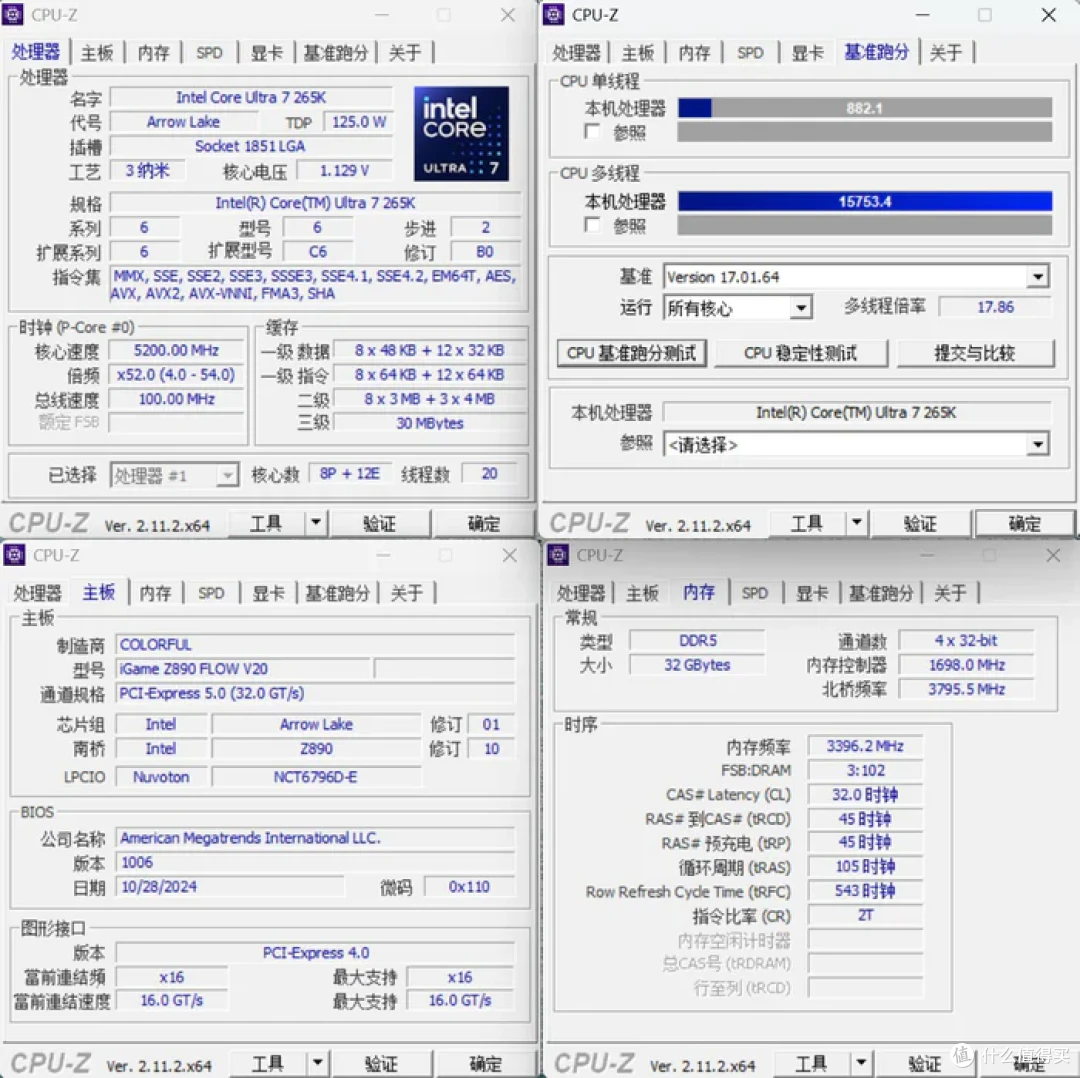The image size is (1080, 1078).
Task: Click the 北桥频率 3795.5 MHz value
Action: coord(966,690)
